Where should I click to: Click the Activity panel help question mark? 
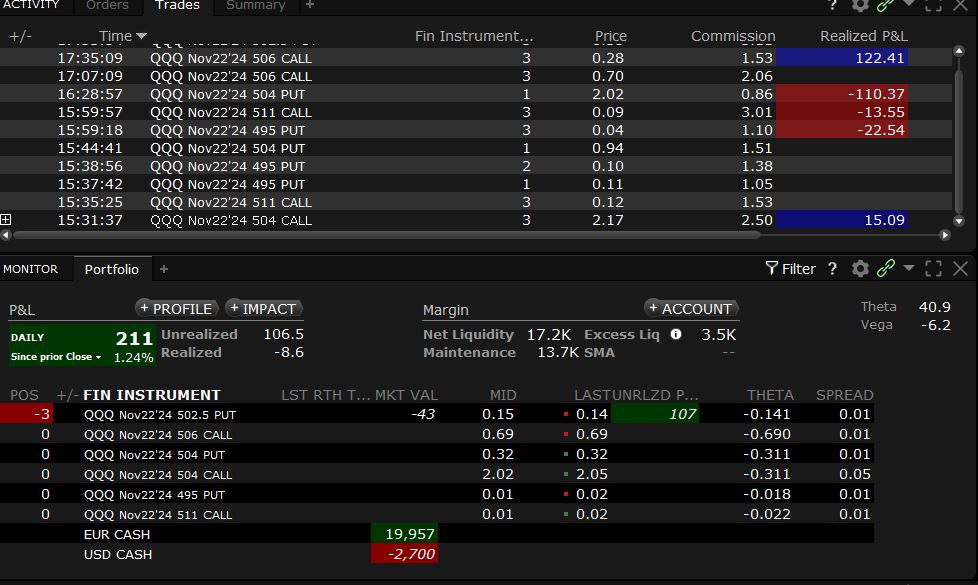click(832, 5)
